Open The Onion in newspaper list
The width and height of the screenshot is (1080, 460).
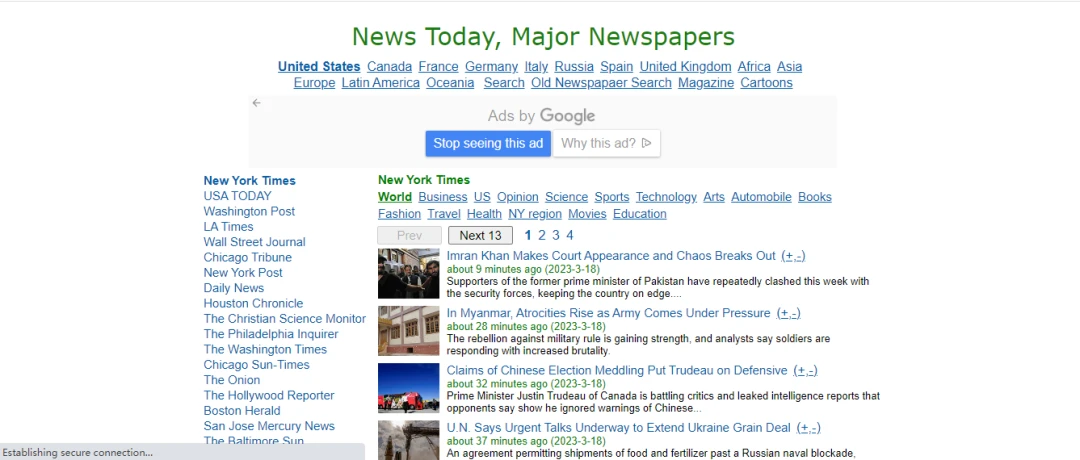pyautogui.click(x=231, y=380)
